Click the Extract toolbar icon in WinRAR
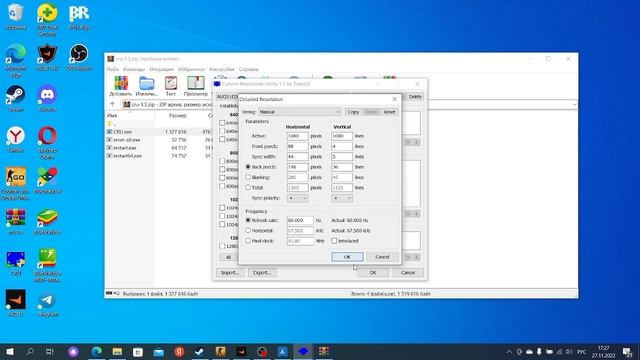This screenshot has width=640, height=360. point(146,86)
